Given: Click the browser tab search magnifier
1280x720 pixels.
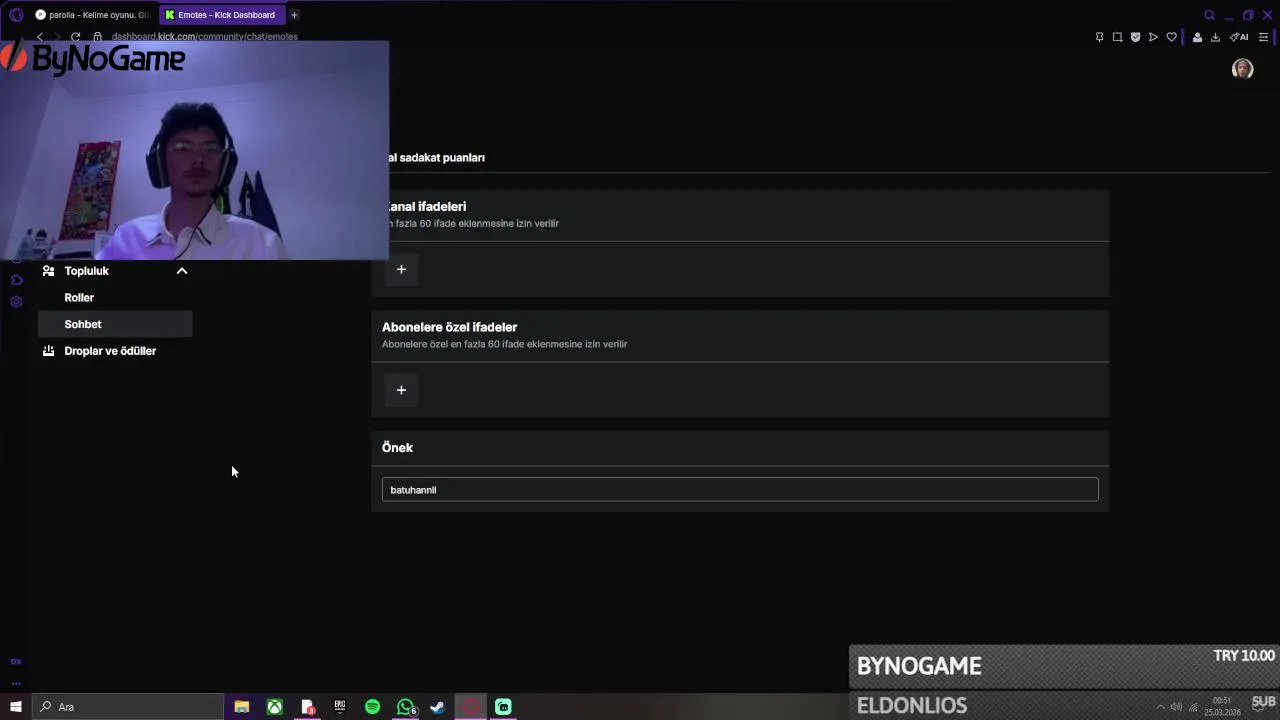Looking at the screenshot, I should click(x=1209, y=15).
